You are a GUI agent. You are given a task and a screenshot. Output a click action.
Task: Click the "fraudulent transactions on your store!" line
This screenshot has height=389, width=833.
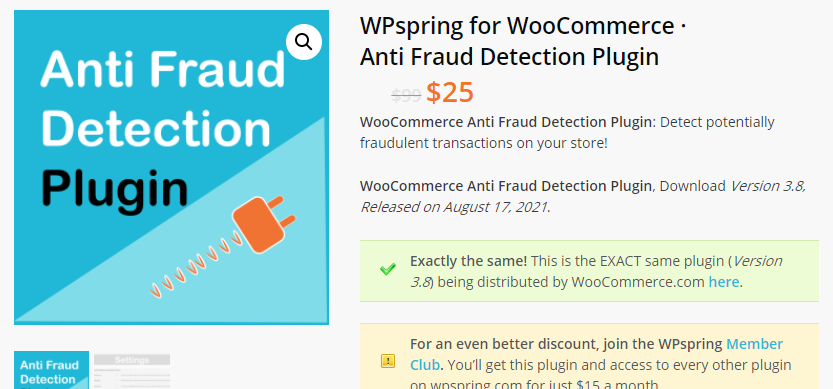click(483, 143)
